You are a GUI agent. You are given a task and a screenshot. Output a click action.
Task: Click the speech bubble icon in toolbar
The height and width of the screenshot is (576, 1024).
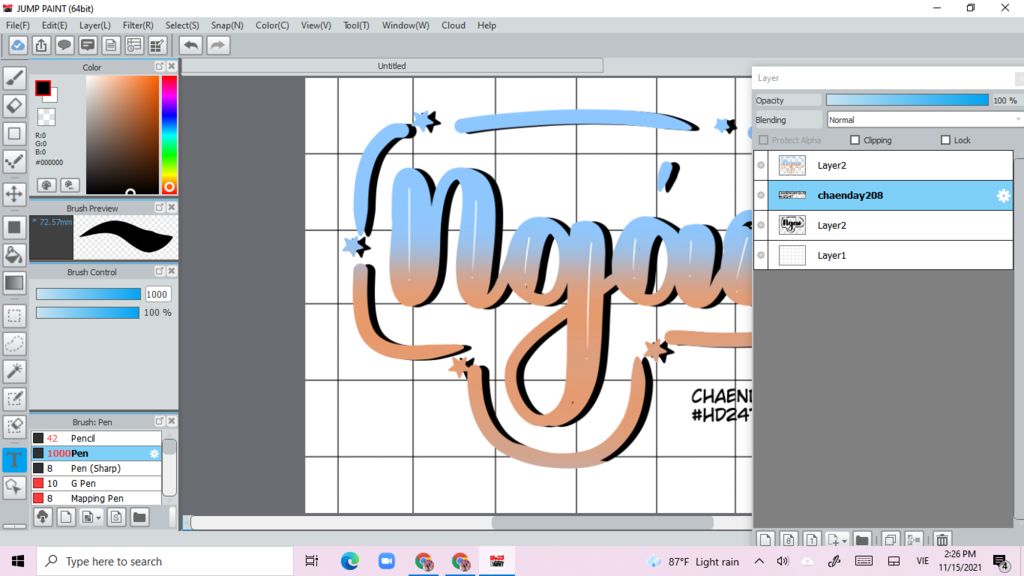pos(64,45)
